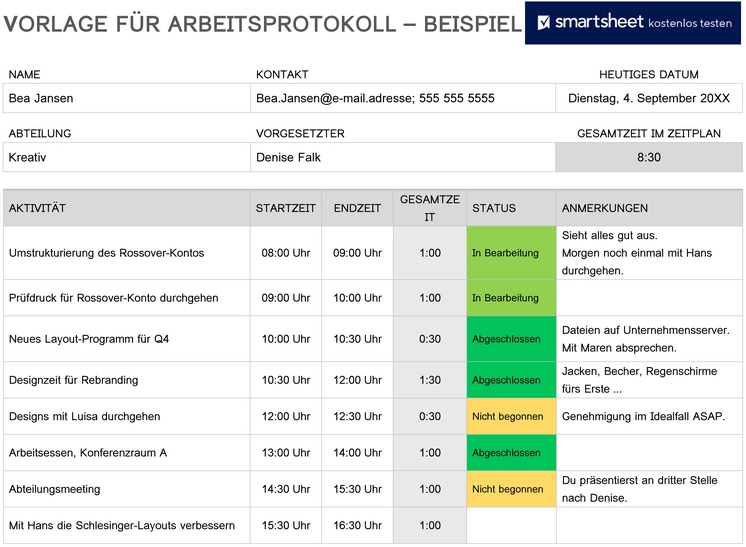
Task: Click 'In Bearbeitung' status for Umstrukturierung row
Action: (x=511, y=253)
